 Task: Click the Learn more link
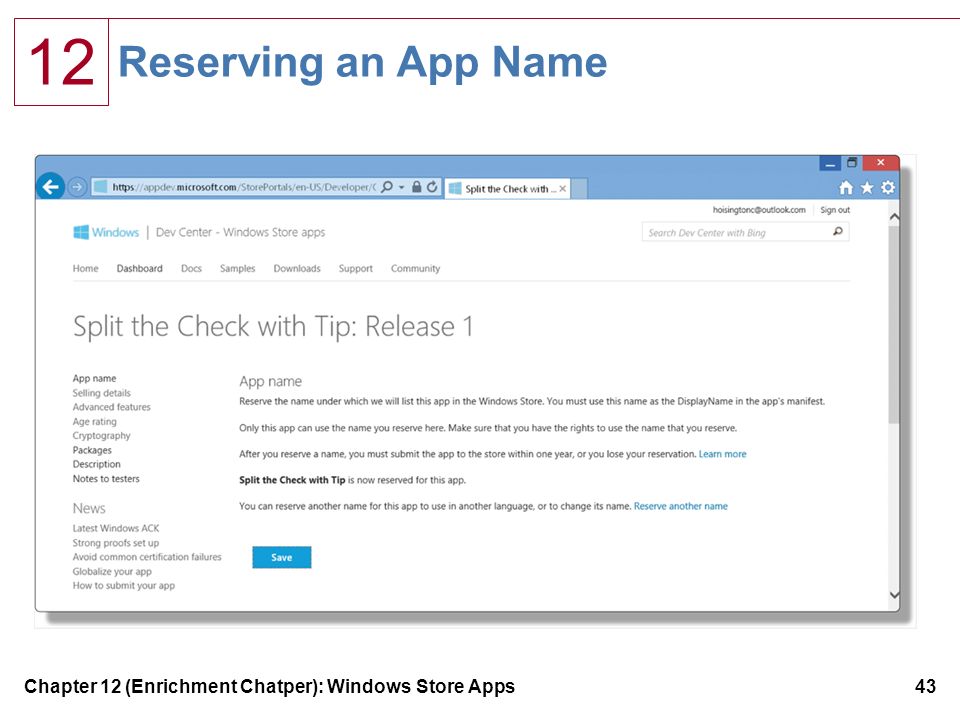pyautogui.click(x=722, y=454)
